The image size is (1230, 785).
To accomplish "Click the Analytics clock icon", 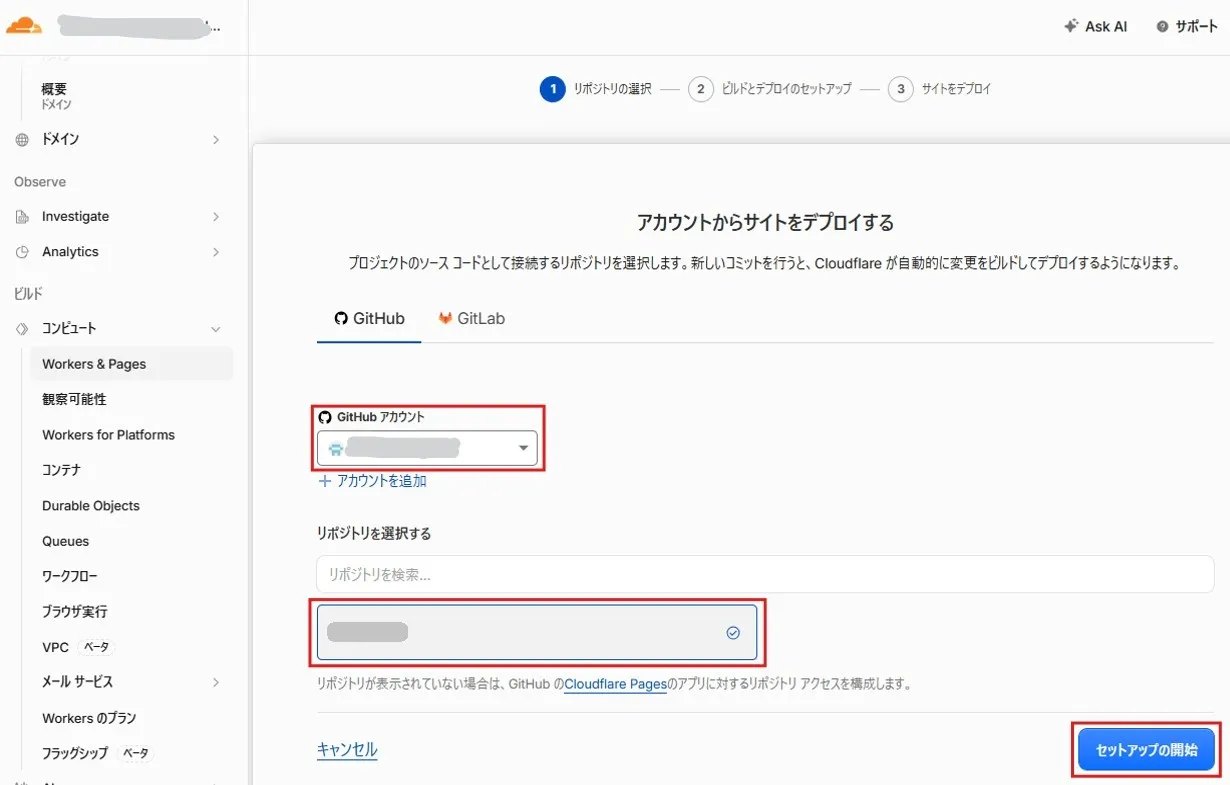I will pyautogui.click(x=22, y=252).
